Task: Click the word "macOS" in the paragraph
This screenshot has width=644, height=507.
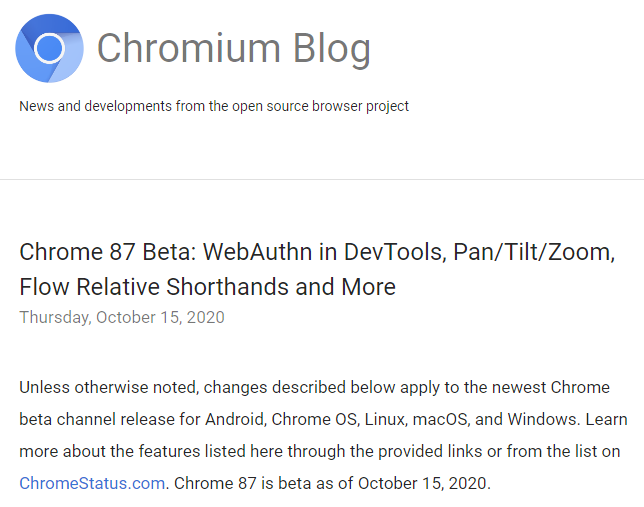Action: click(x=473, y=420)
